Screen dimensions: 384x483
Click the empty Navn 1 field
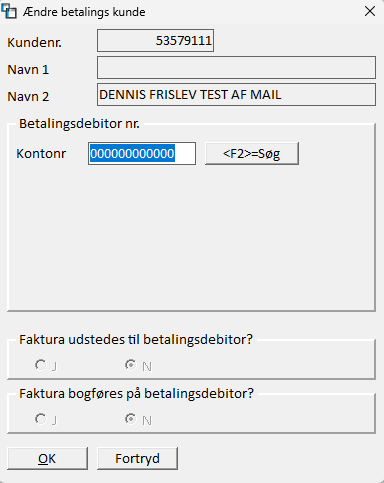click(236, 68)
